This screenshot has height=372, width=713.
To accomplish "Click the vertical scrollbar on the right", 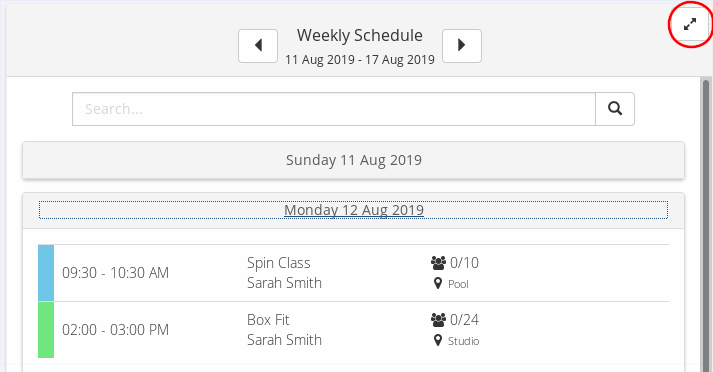I will coord(706,223).
